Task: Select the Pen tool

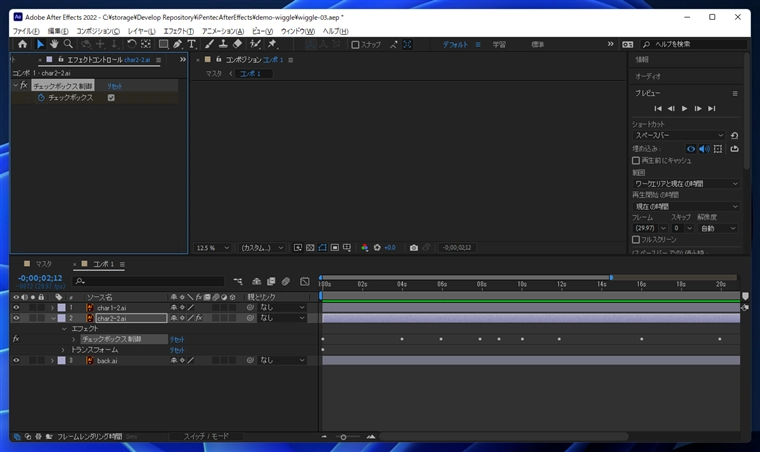Action: 177,44
